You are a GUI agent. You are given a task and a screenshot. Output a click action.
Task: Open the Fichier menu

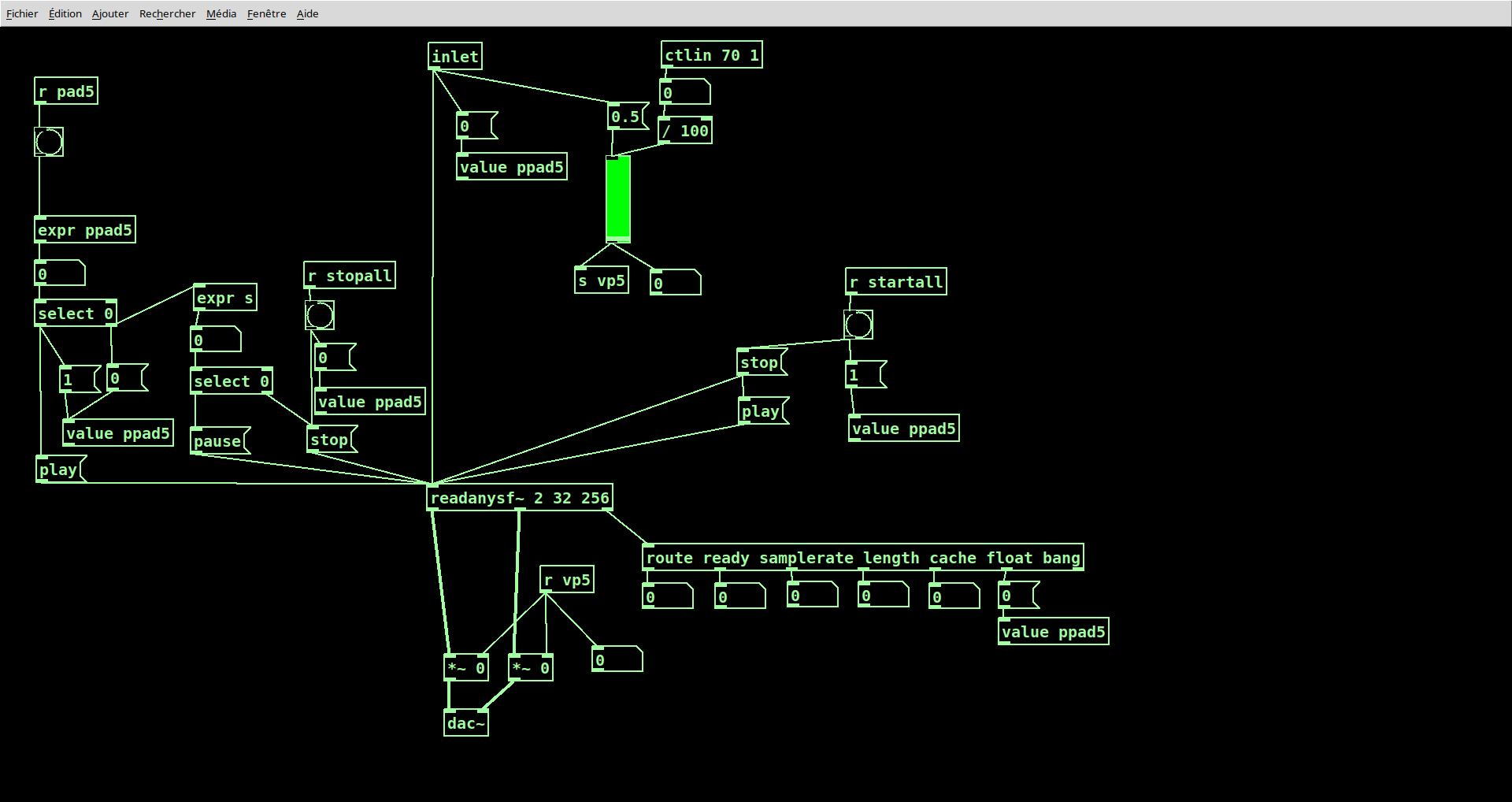[22, 13]
